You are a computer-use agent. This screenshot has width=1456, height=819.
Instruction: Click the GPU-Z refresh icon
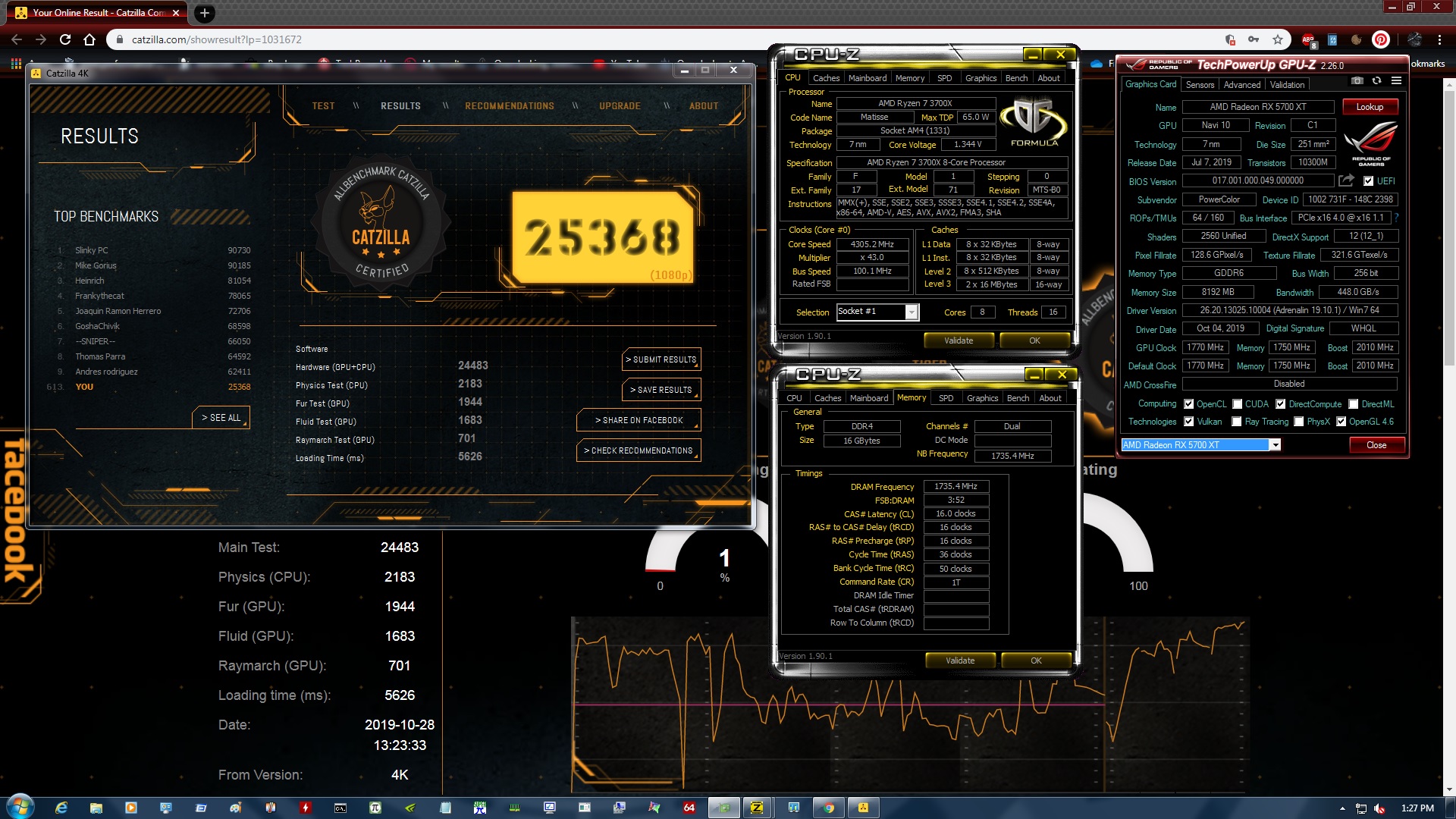click(1376, 80)
